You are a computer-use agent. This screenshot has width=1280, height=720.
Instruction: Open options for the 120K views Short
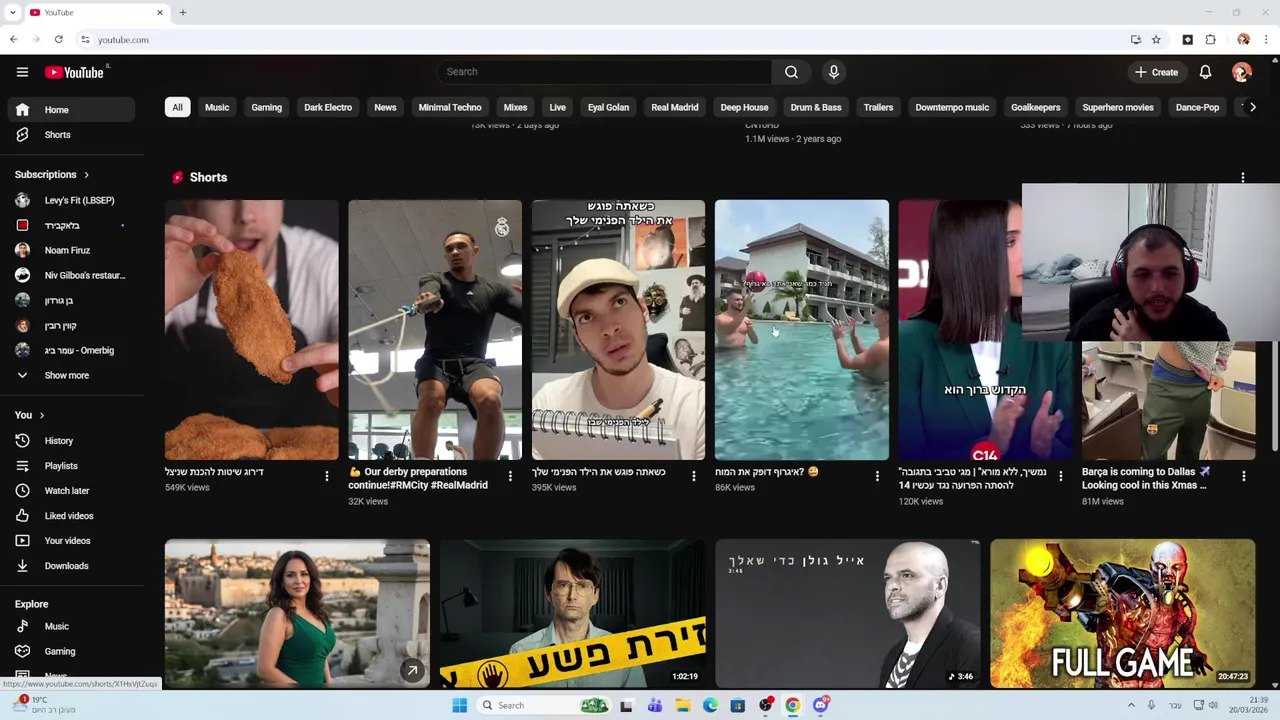click(x=1061, y=477)
